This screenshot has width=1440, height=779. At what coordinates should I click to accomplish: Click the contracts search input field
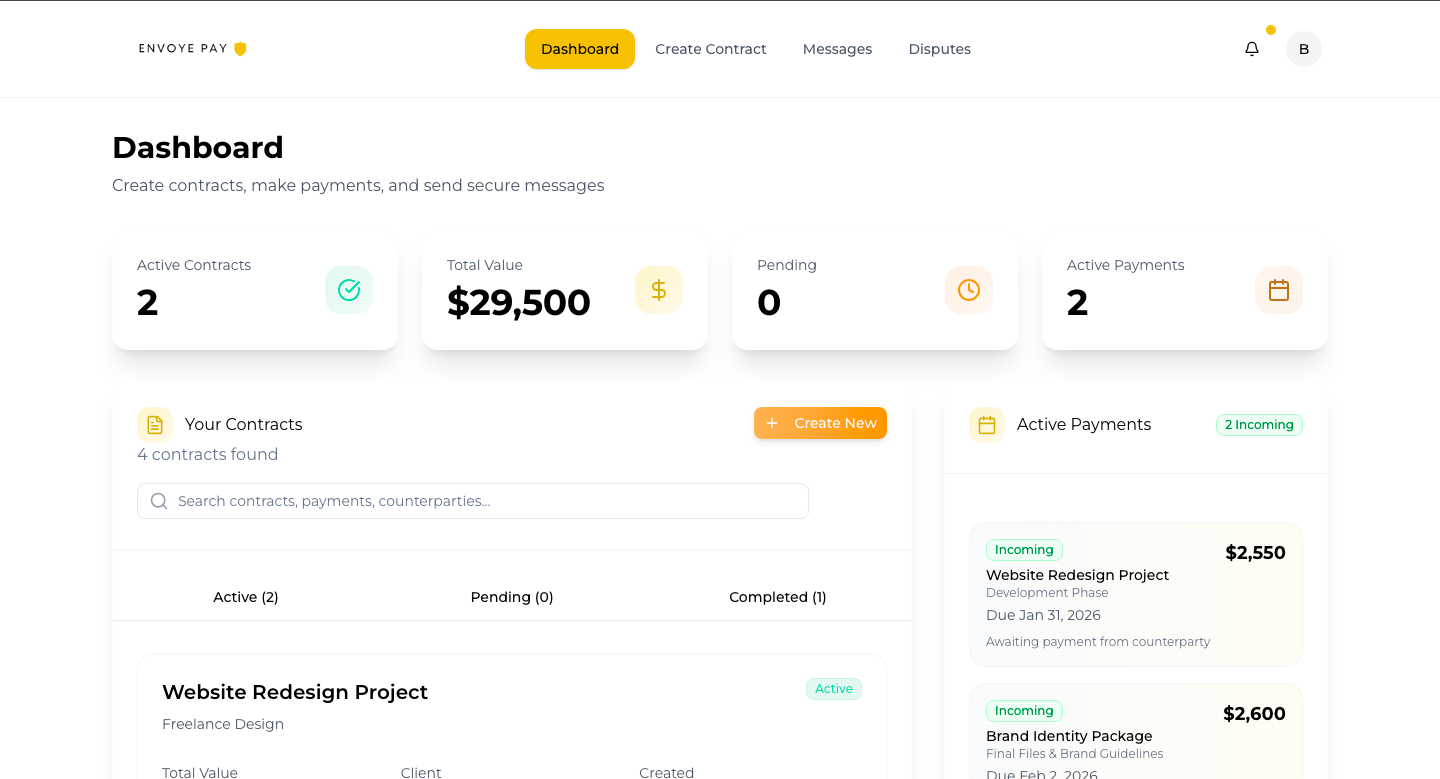click(x=472, y=500)
